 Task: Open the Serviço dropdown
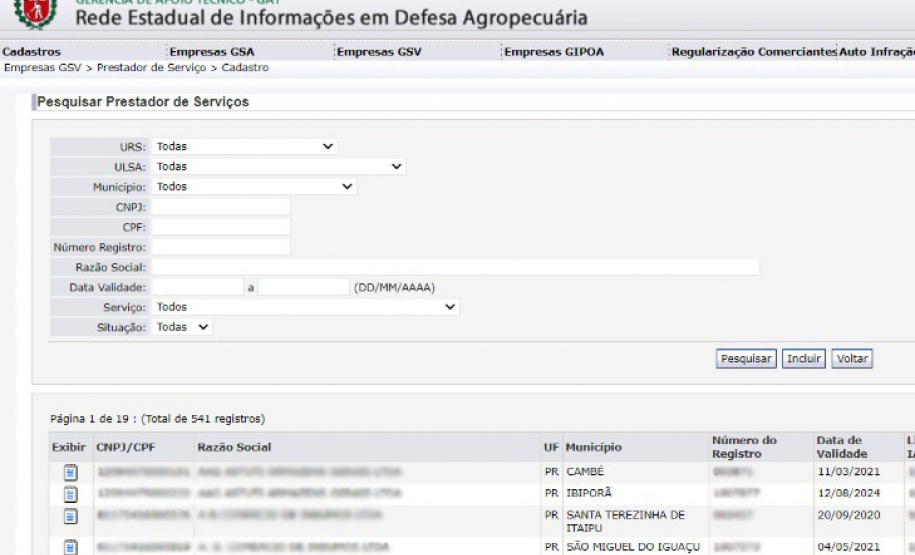point(306,307)
